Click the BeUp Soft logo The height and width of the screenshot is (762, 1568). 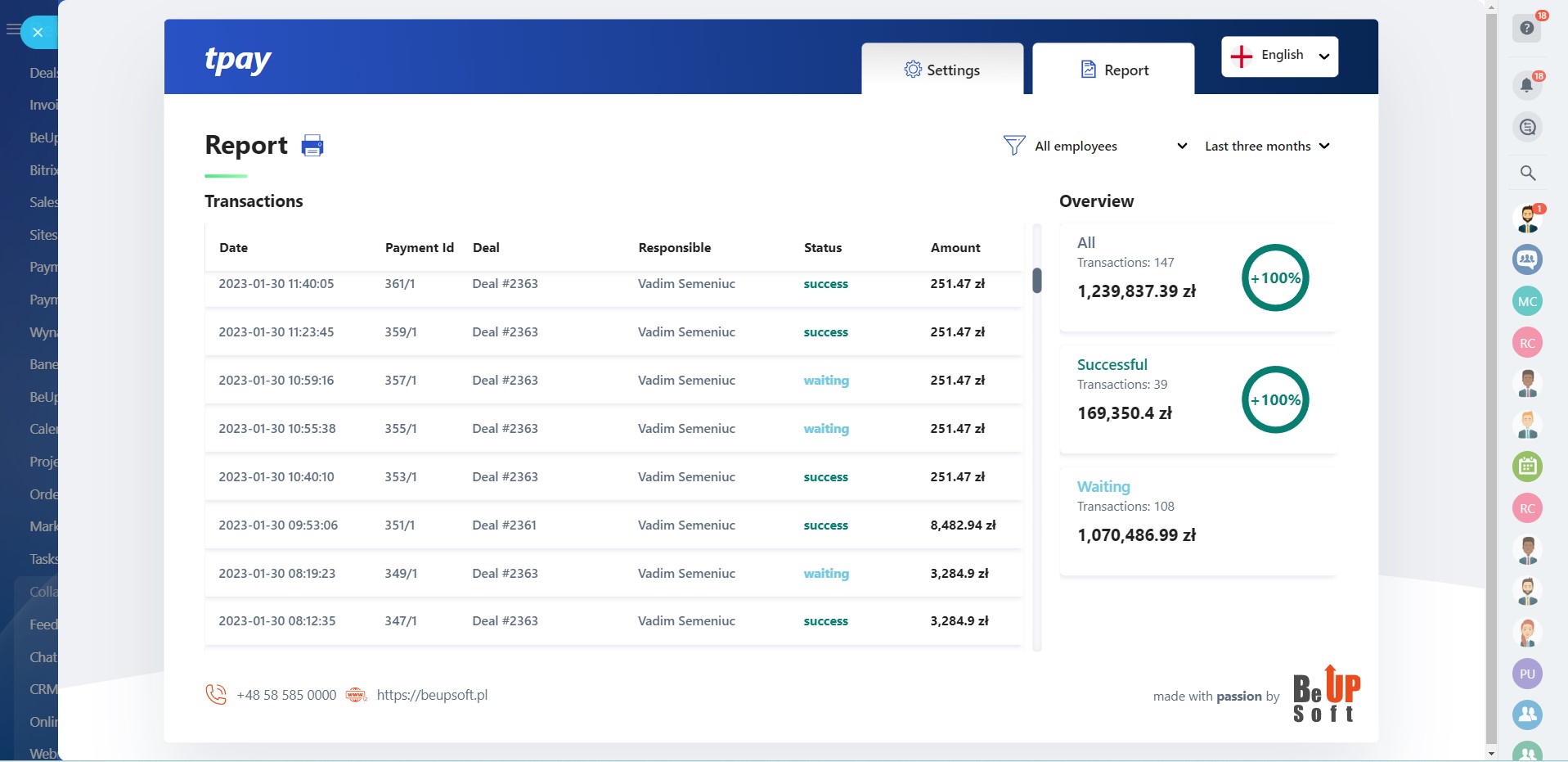(1326, 695)
